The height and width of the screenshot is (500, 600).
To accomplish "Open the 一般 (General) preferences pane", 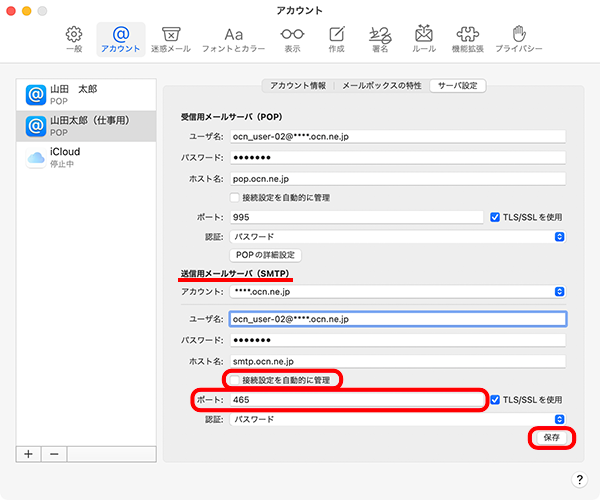I will (x=73, y=38).
